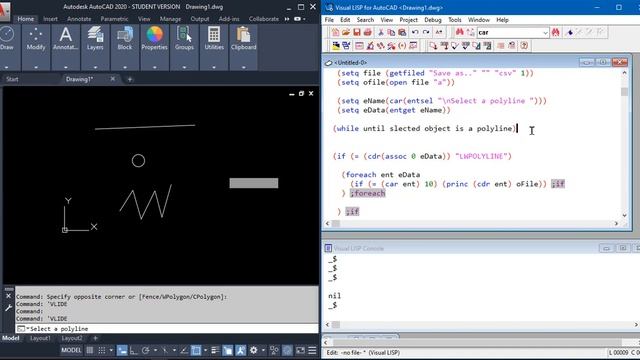Viewport: 640px width, 360px height.
Task: Toggle ortho mode in AutoCAD status bar
Action: tap(134, 350)
